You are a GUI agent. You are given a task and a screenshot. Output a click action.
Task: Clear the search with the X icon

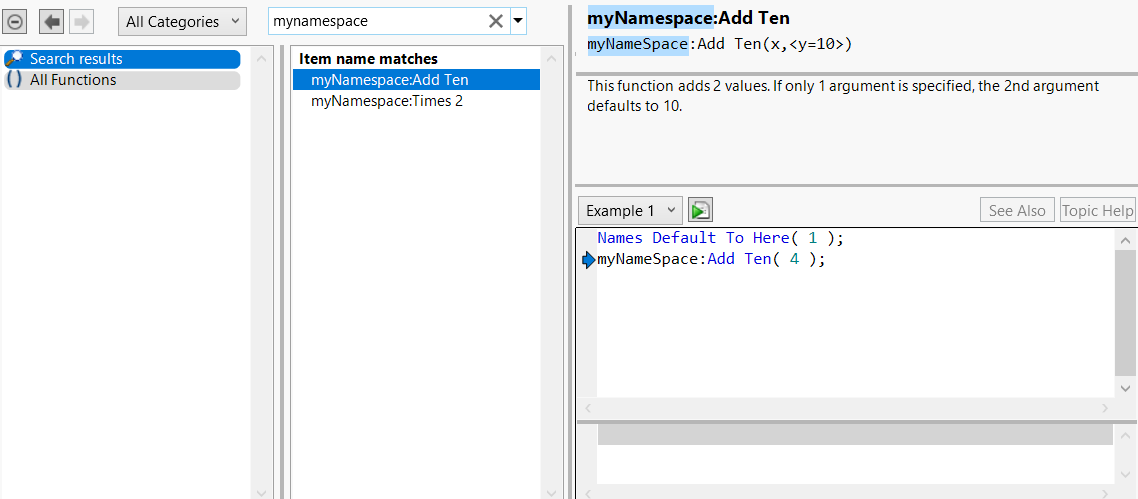click(x=496, y=21)
